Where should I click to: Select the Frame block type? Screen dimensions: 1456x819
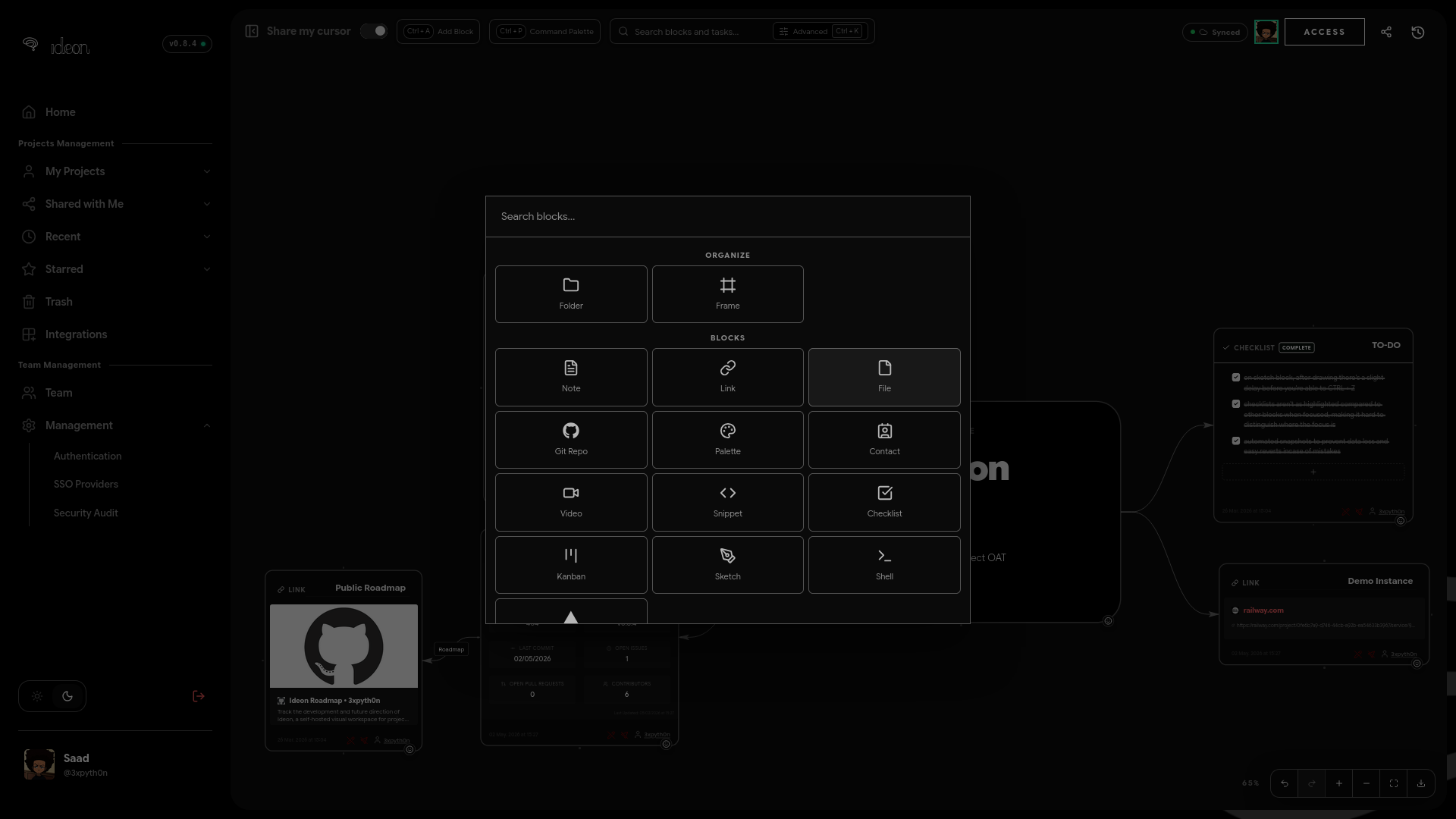727,294
